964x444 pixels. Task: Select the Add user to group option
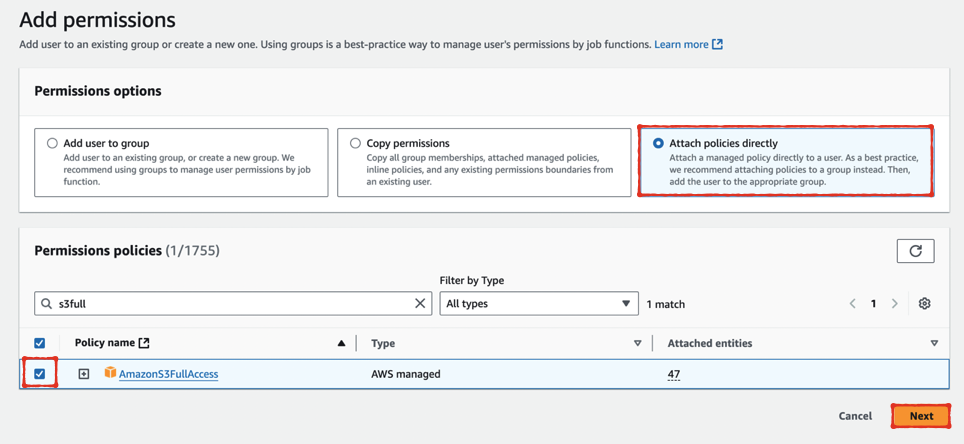pyautogui.click(x=52, y=143)
